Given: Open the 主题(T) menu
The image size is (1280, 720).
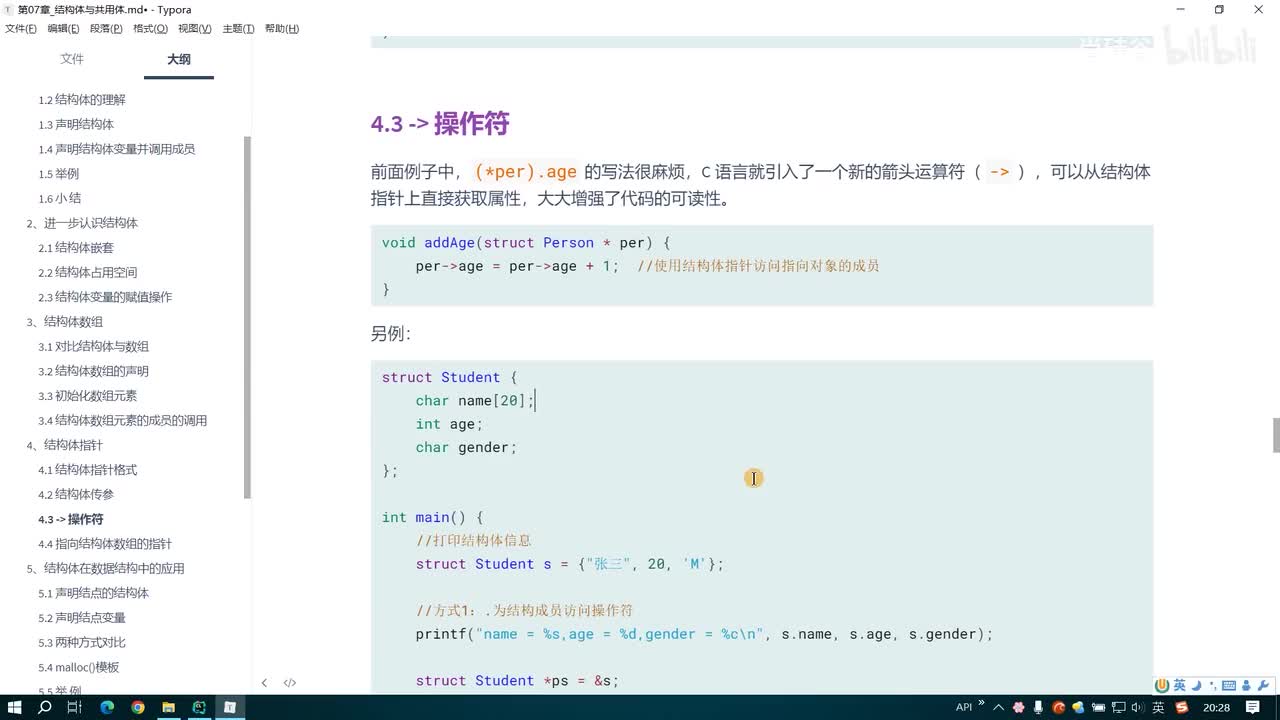Looking at the screenshot, I should click(x=238, y=29).
